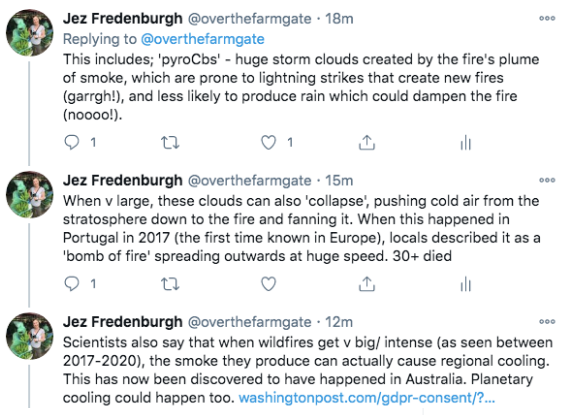
Task: Reply to the pyroCbs tweet
Action: click(x=72, y=142)
